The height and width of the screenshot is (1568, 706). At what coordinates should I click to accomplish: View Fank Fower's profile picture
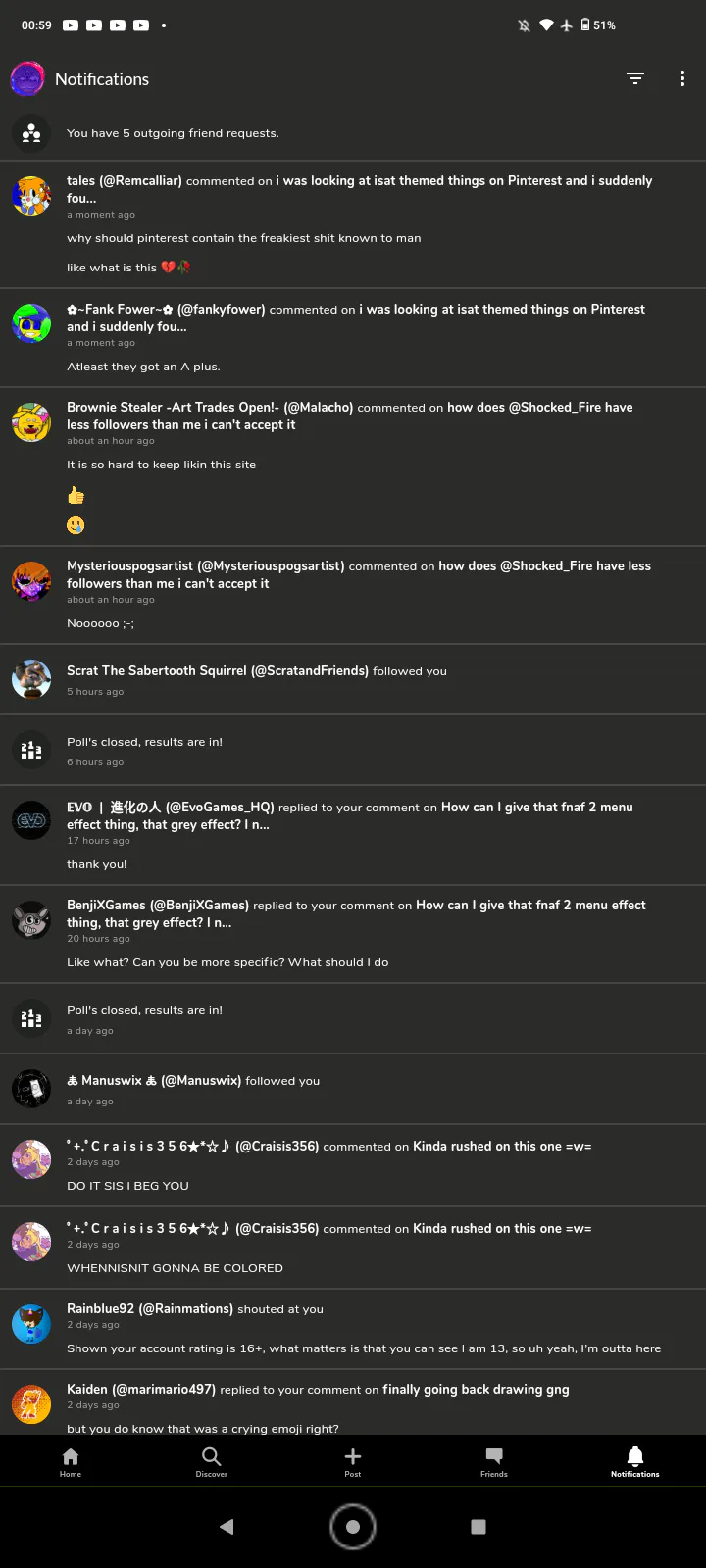31,323
